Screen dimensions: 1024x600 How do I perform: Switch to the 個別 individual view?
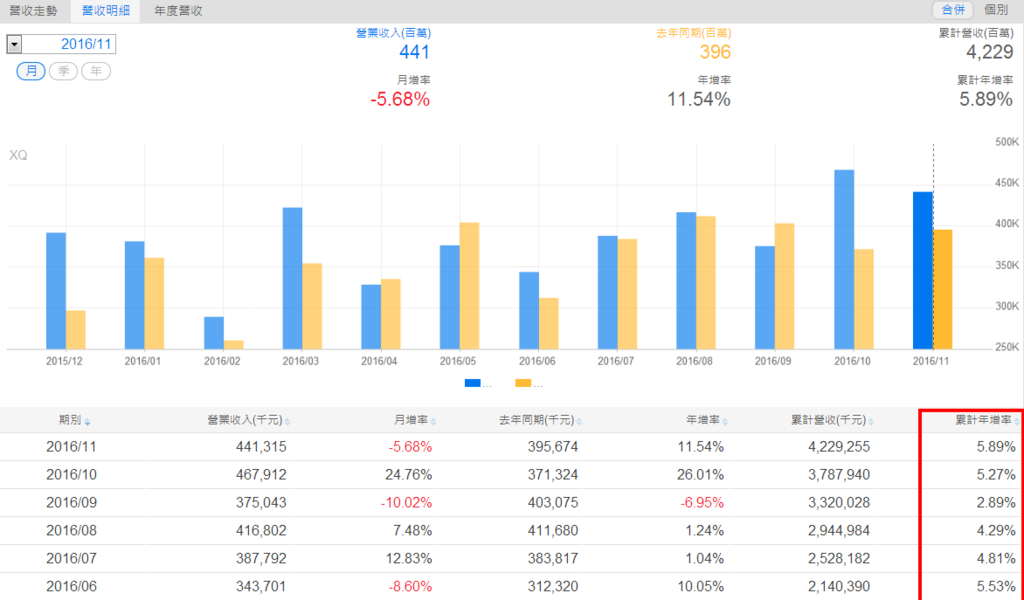click(996, 10)
